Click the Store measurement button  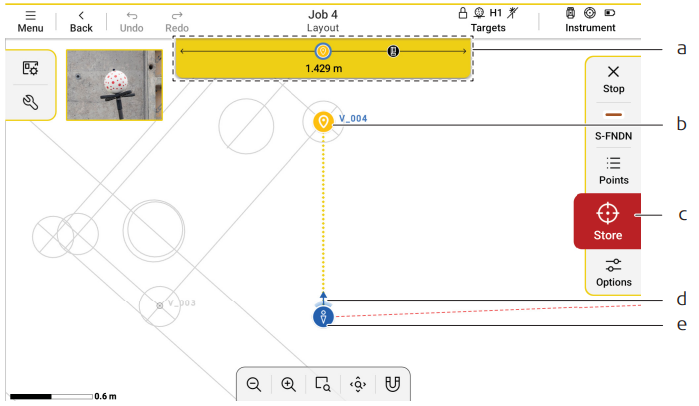coord(607,222)
